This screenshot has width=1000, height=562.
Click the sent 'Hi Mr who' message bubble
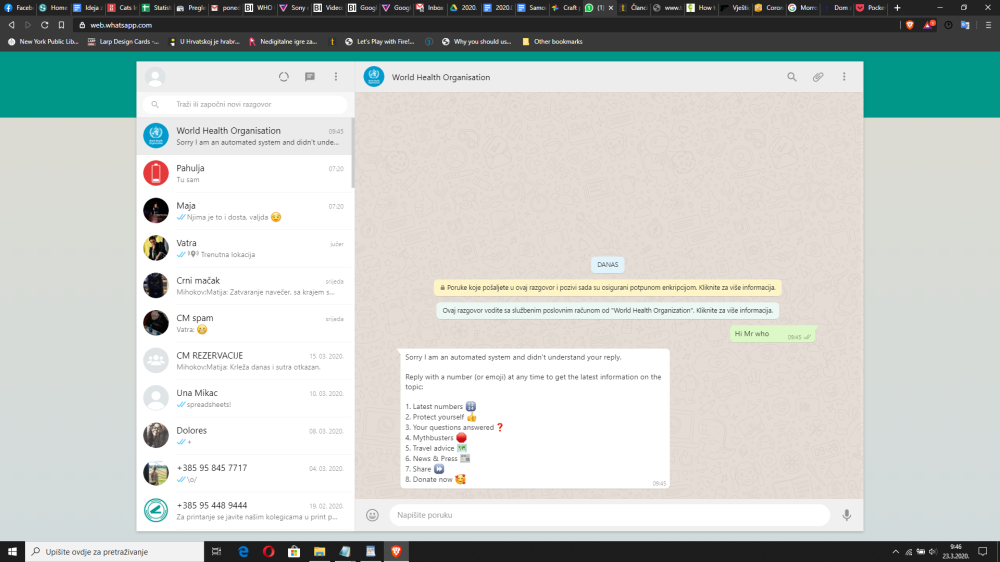click(x=772, y=334)
